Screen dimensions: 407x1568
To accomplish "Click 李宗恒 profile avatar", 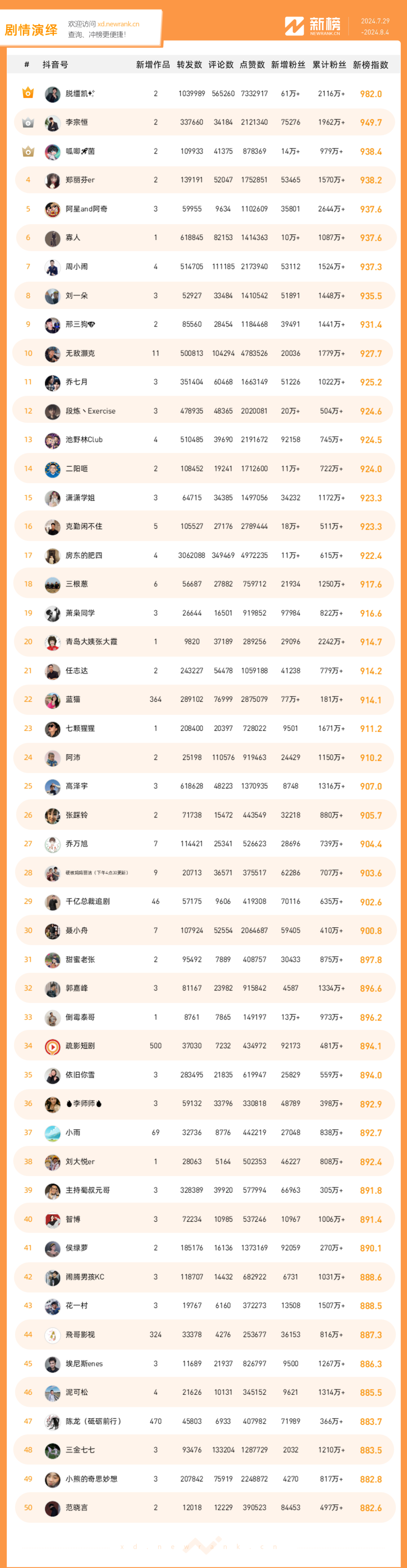I will [52, 122].
